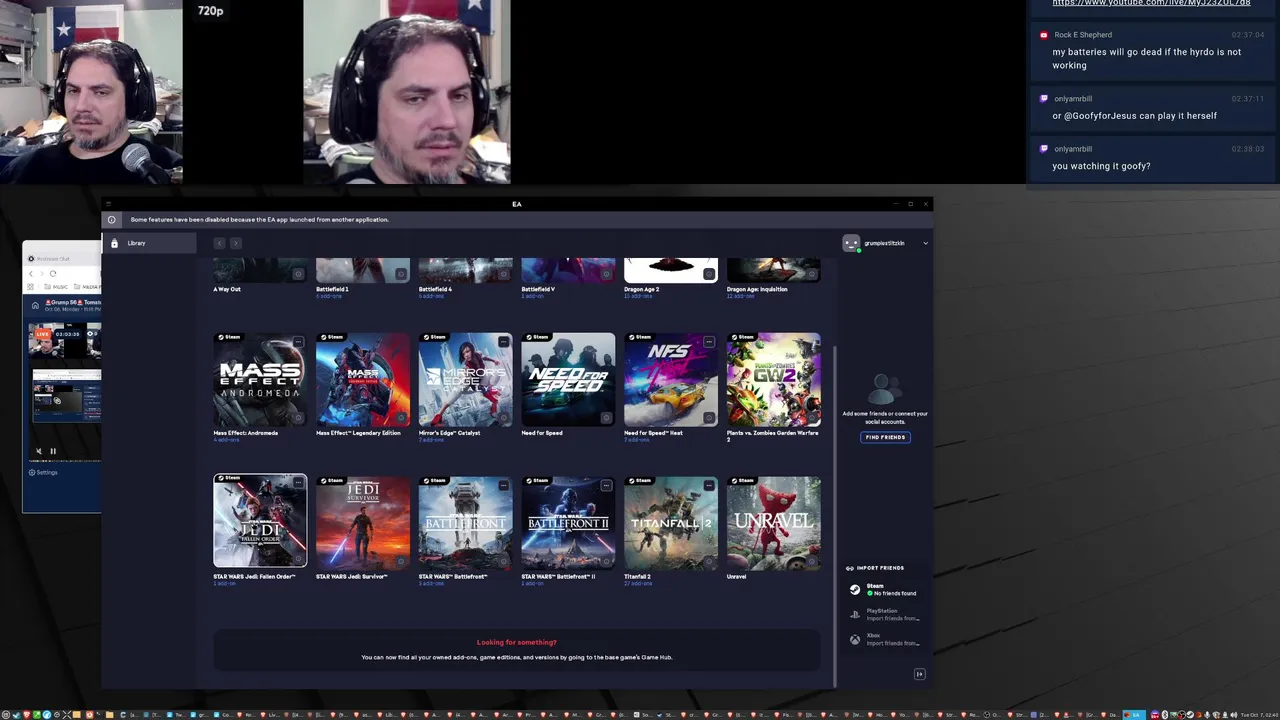Click download icon on Need for Speed tile
This screenshot has height=720, width=1280.
(x=606, y=418)
